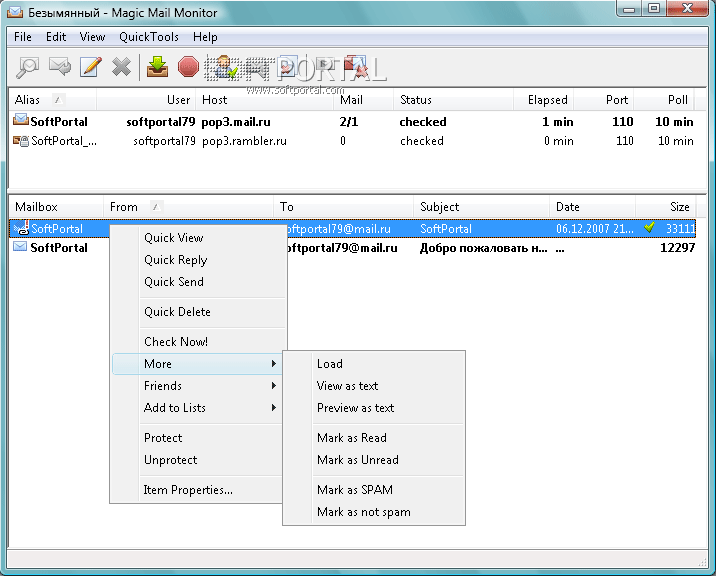The height and width of the screenshot is (576, 716).
Task: Open the QuickTools menu
Action: coord(149,37)
